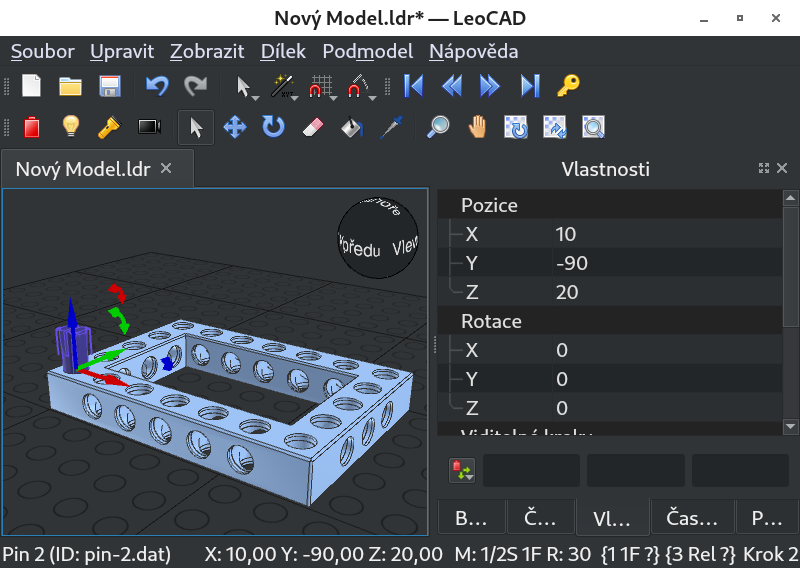Choose the color picker eyedropper tool
The width and height of the screenshot is (800, 568).
click(391, 127)
